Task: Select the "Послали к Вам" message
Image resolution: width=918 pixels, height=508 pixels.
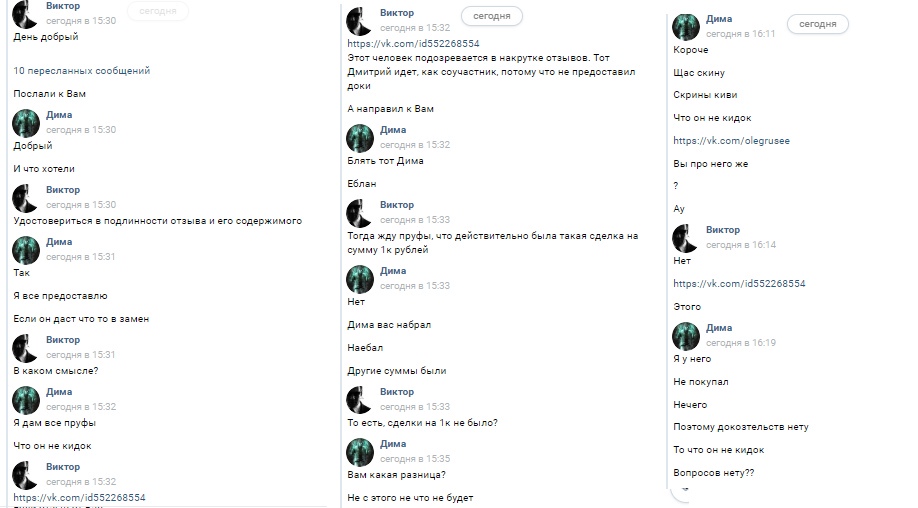Action: (50, 94)
